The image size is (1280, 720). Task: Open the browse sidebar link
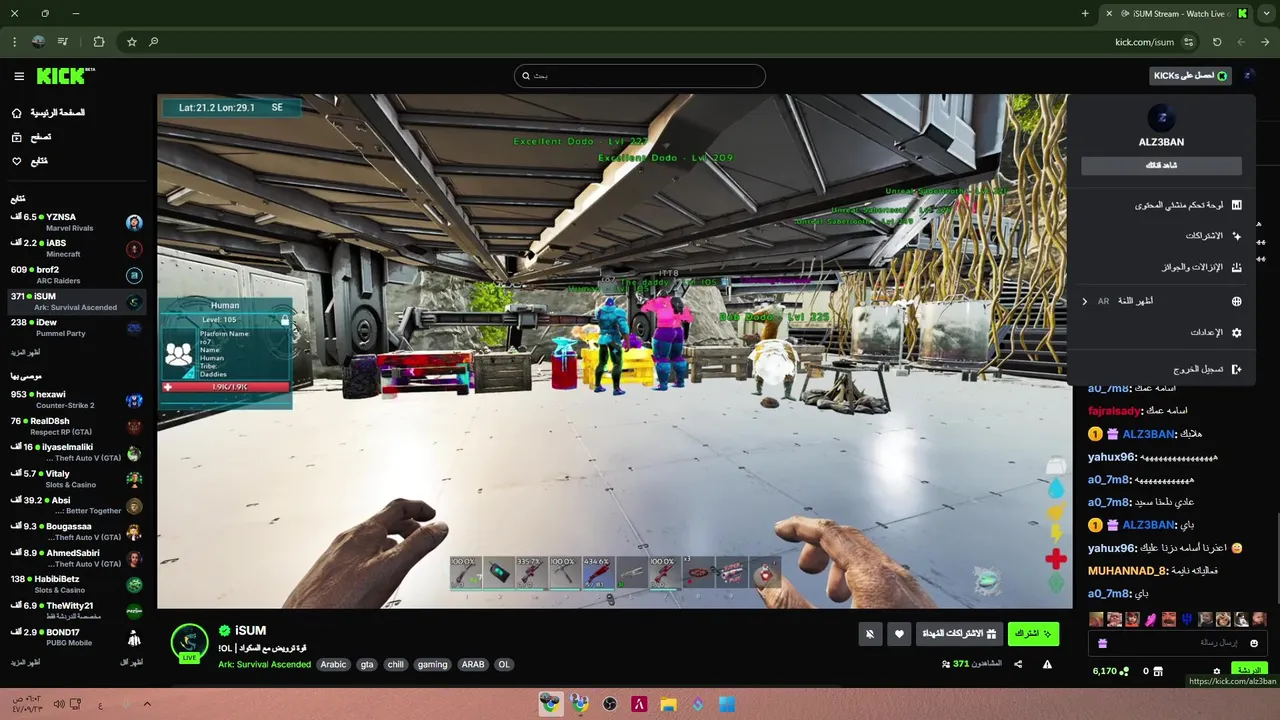pyautogui.click(x=31, y=137)
